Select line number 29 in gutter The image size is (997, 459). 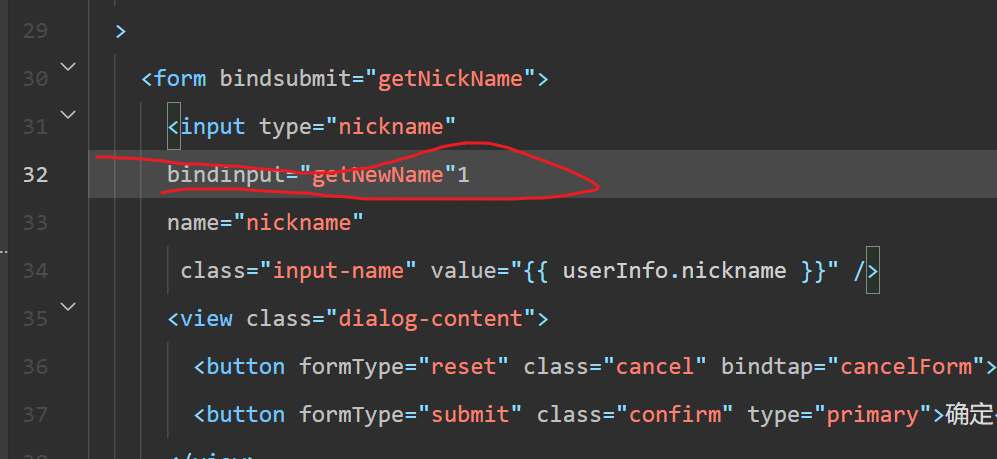35,31
